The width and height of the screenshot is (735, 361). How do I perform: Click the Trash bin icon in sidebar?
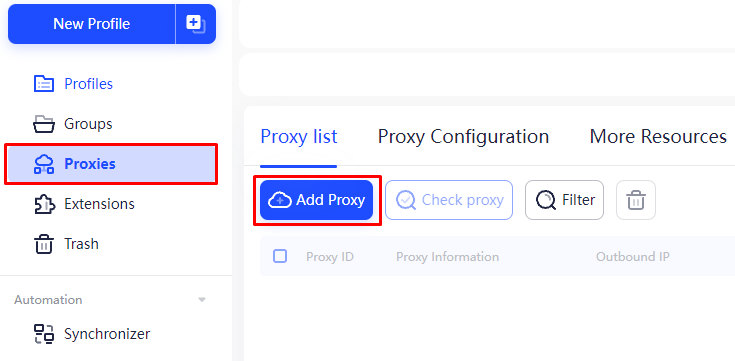[x=44, y=244]
